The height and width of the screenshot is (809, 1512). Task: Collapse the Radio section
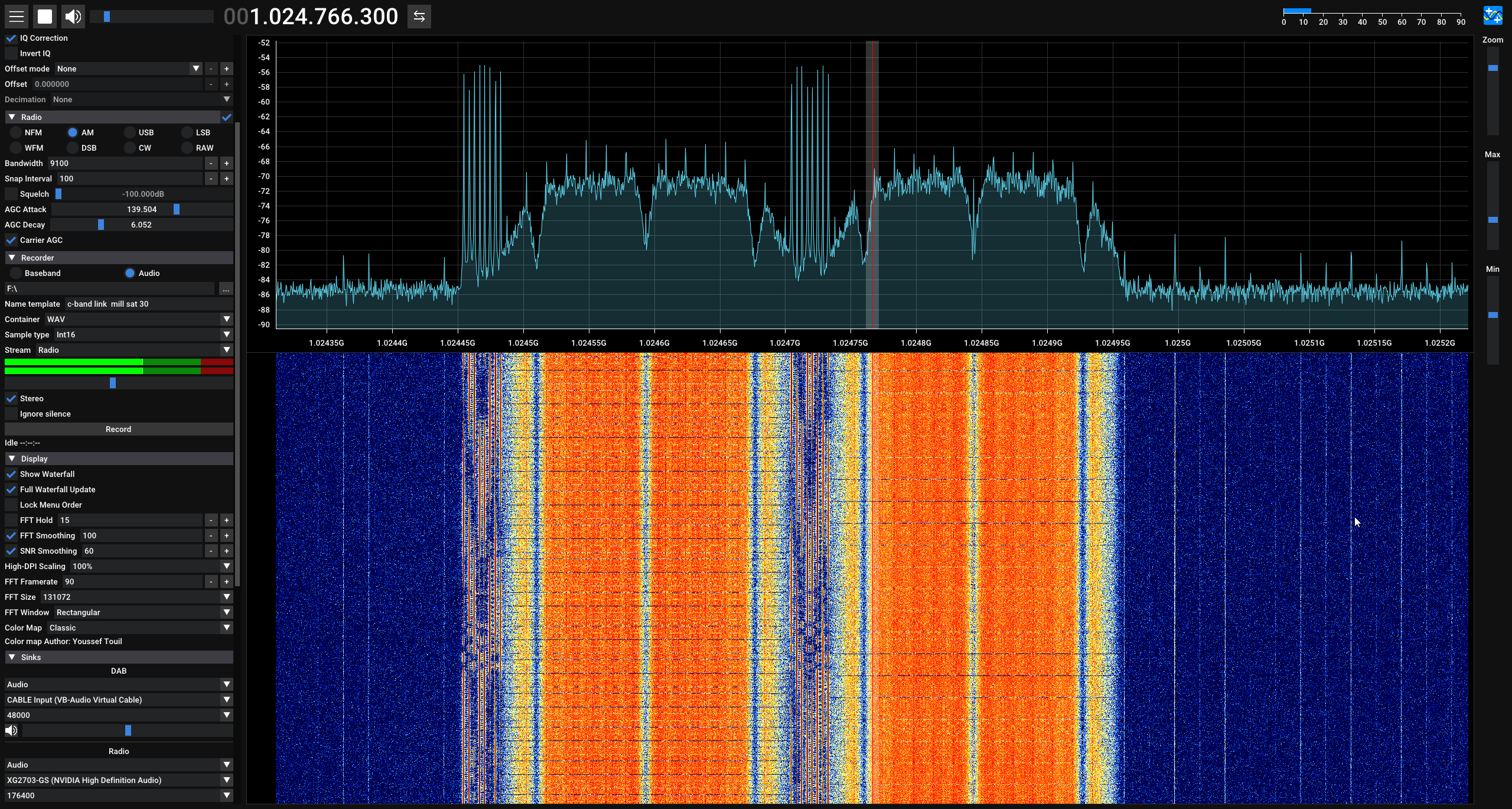[11, 117]
